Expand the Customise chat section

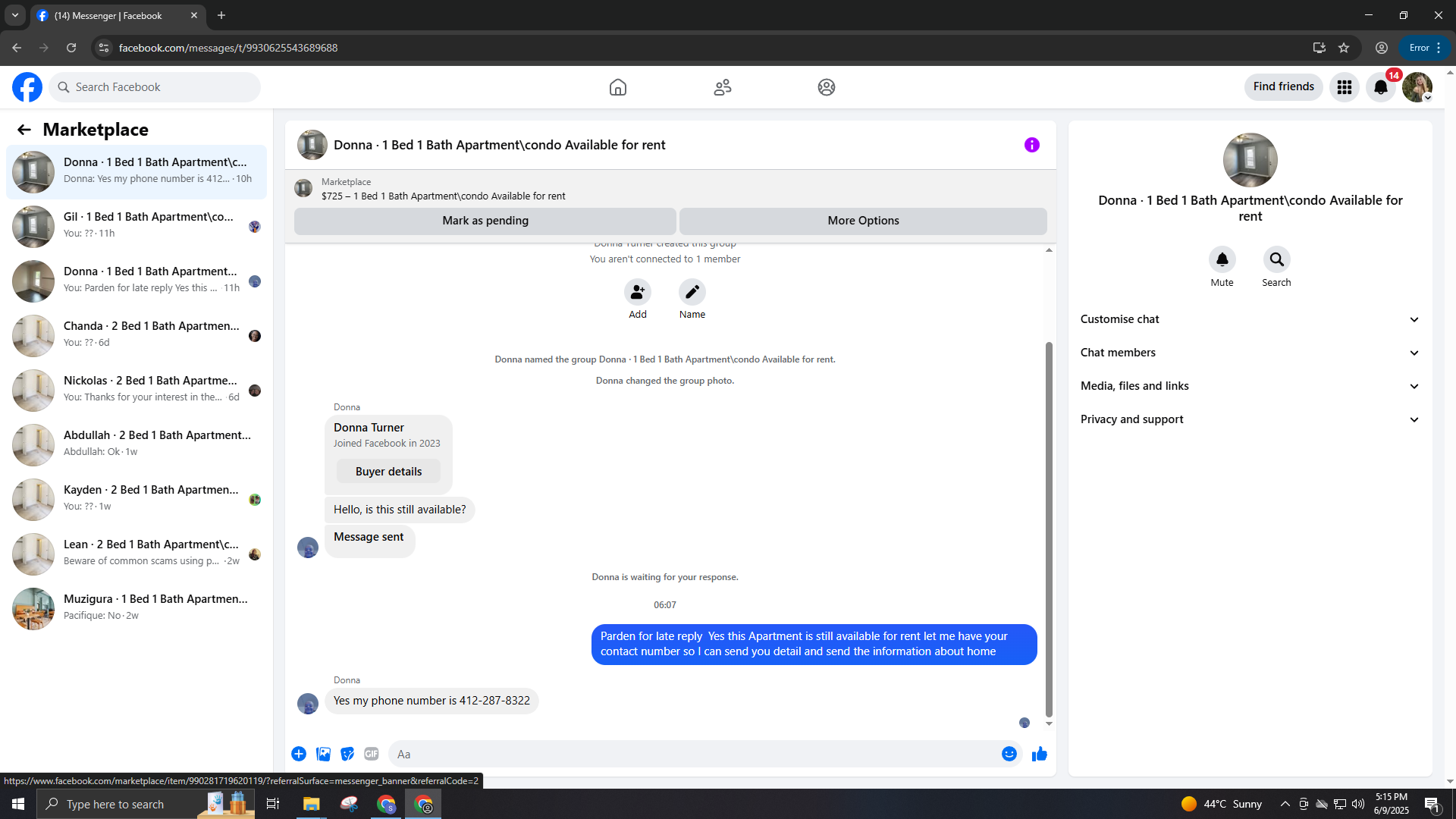[1250, 319]
